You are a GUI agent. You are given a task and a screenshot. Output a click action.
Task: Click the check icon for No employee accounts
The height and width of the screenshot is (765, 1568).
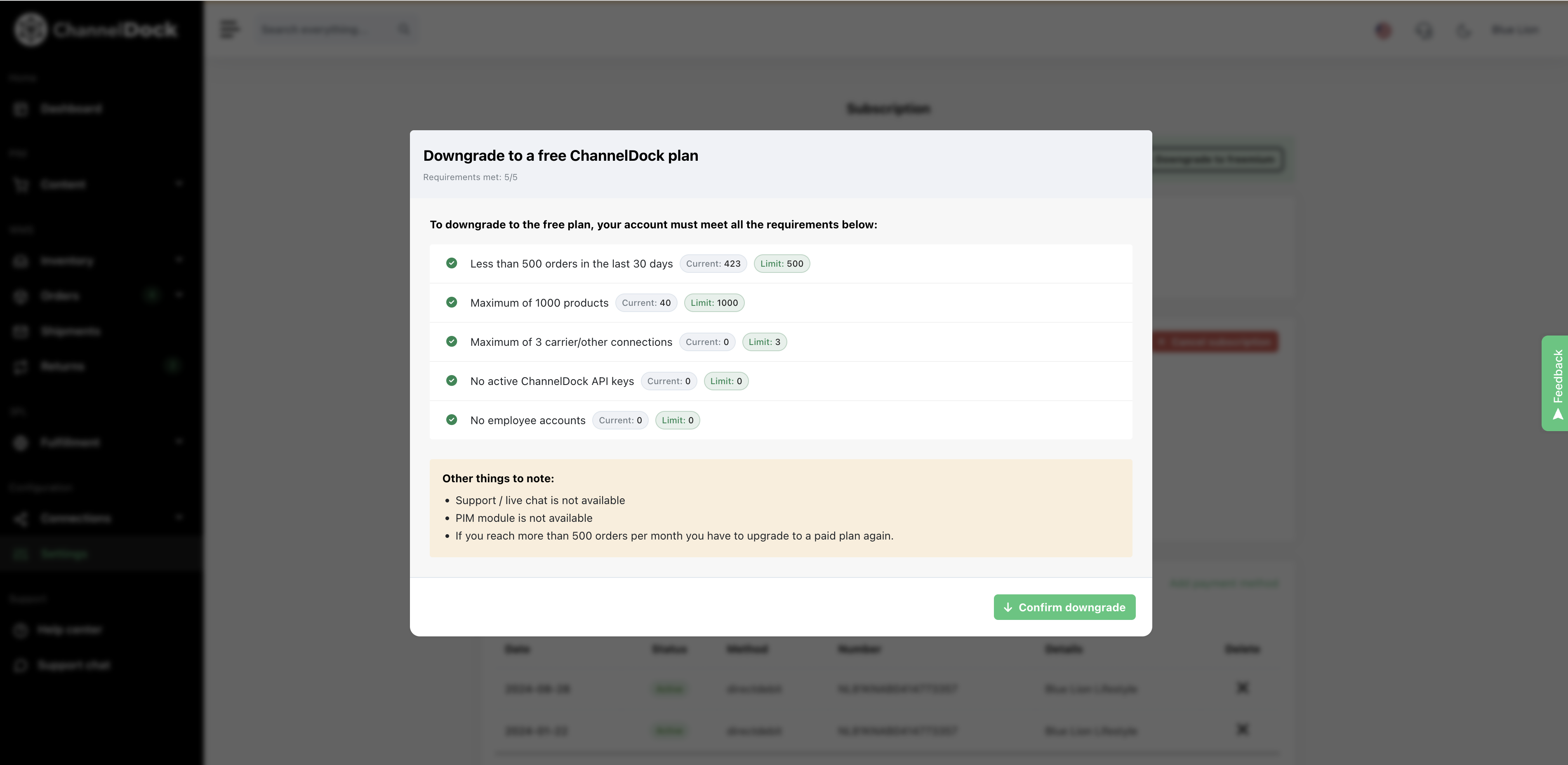click(452, 420)
